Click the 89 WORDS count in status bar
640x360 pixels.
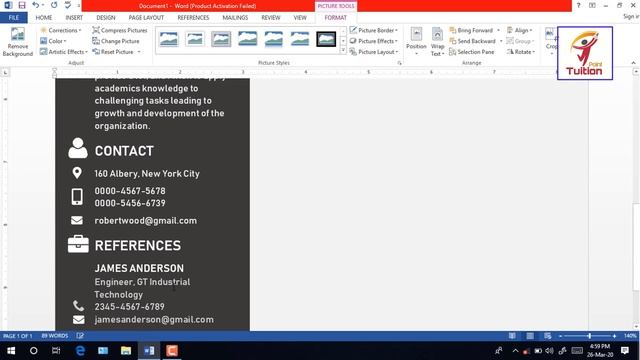55,336
